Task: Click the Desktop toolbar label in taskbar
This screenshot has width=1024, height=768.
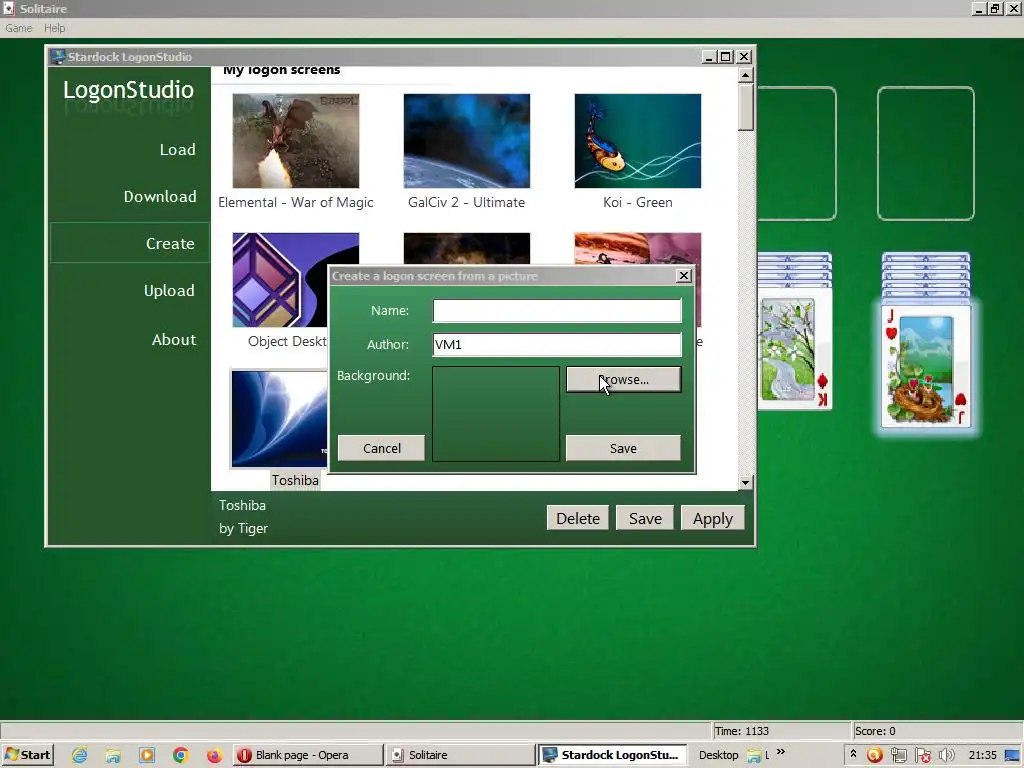Action: (718, 755)
